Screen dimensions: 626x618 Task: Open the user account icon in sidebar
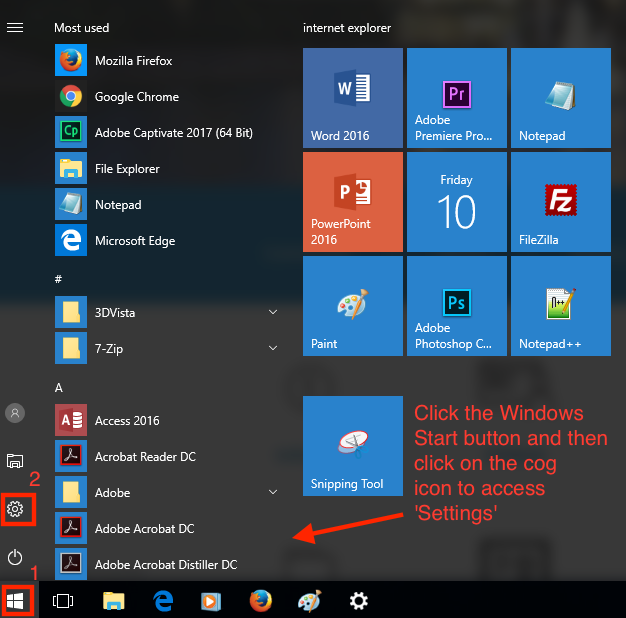pyautogui.click(x=15, y=413)
